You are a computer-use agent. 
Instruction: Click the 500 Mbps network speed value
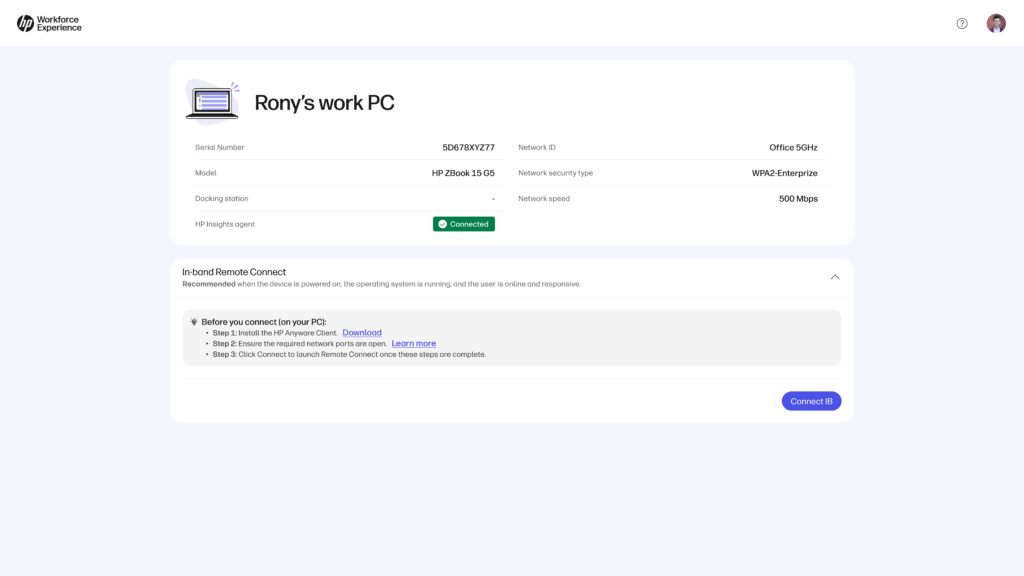tap(798, 199)
